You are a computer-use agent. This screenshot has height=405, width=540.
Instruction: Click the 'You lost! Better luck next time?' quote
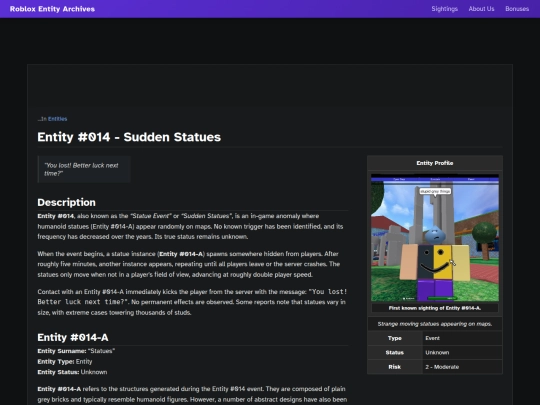[84, 169]
